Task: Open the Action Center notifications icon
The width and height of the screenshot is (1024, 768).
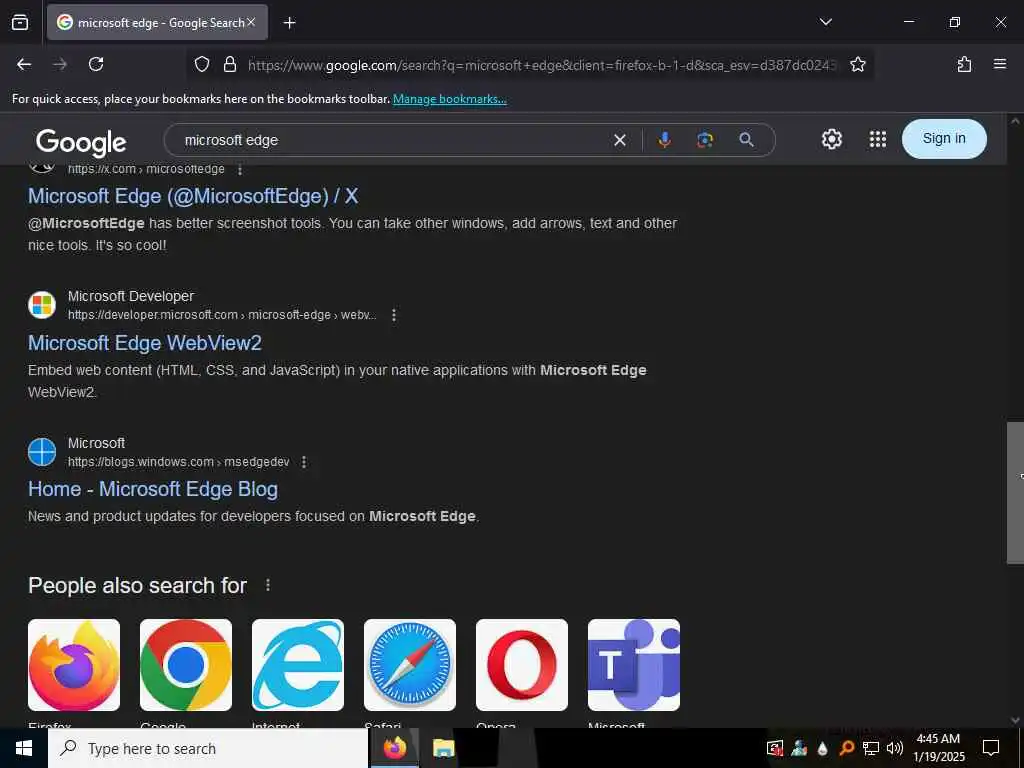Action: pyautogui.click(x=991, y=748)
